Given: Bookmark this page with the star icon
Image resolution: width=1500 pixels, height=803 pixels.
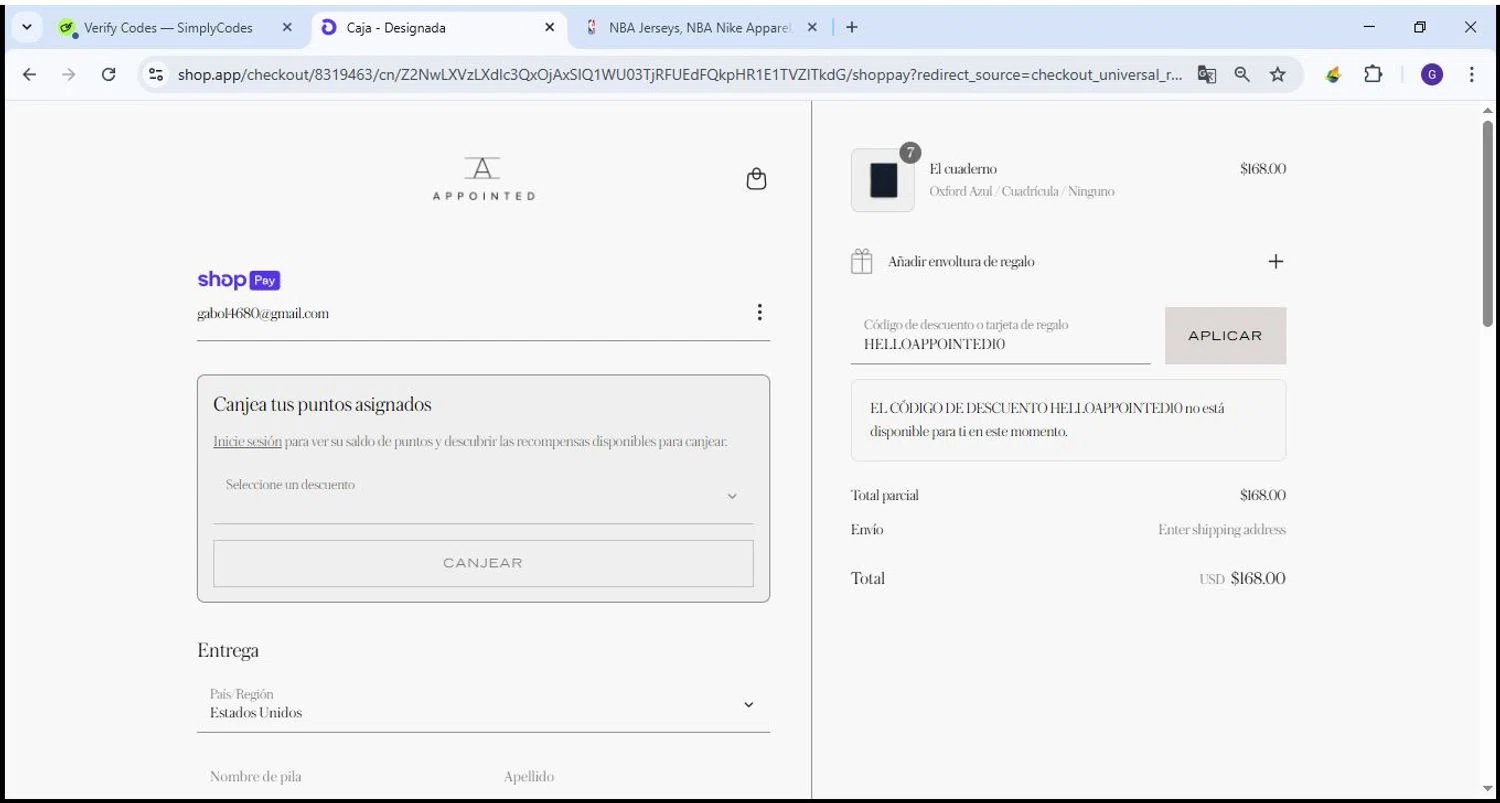Looking at the screenshot, I should tap(1277, 74).
